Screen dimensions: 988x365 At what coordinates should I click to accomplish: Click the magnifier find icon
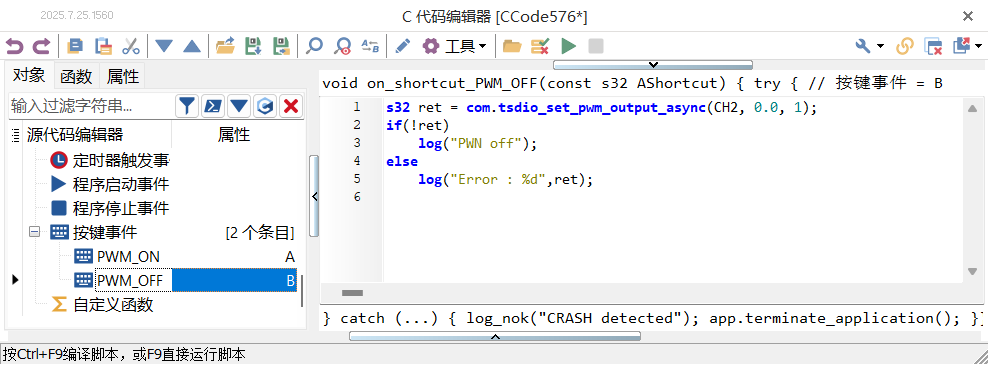coord(314,46)
